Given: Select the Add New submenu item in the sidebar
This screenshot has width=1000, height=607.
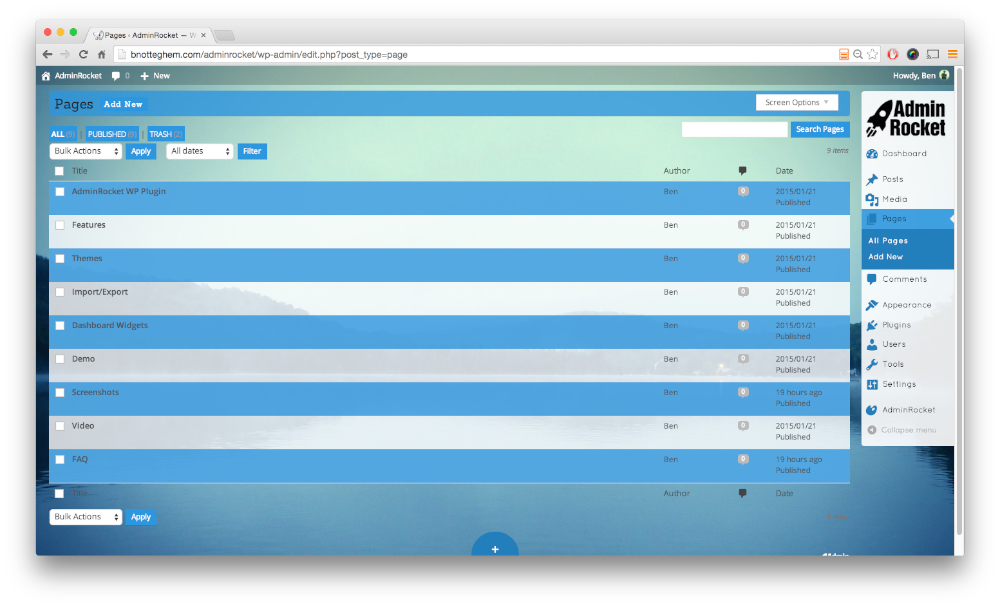Looking at the screenshot, I should 885,257.
